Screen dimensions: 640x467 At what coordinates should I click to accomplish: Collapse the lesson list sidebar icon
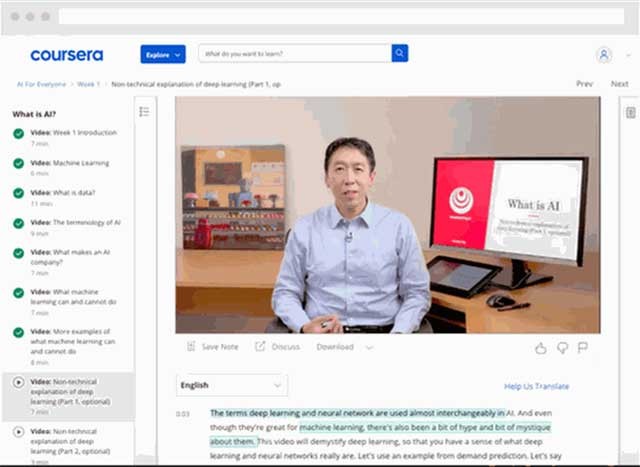point(144,112)
